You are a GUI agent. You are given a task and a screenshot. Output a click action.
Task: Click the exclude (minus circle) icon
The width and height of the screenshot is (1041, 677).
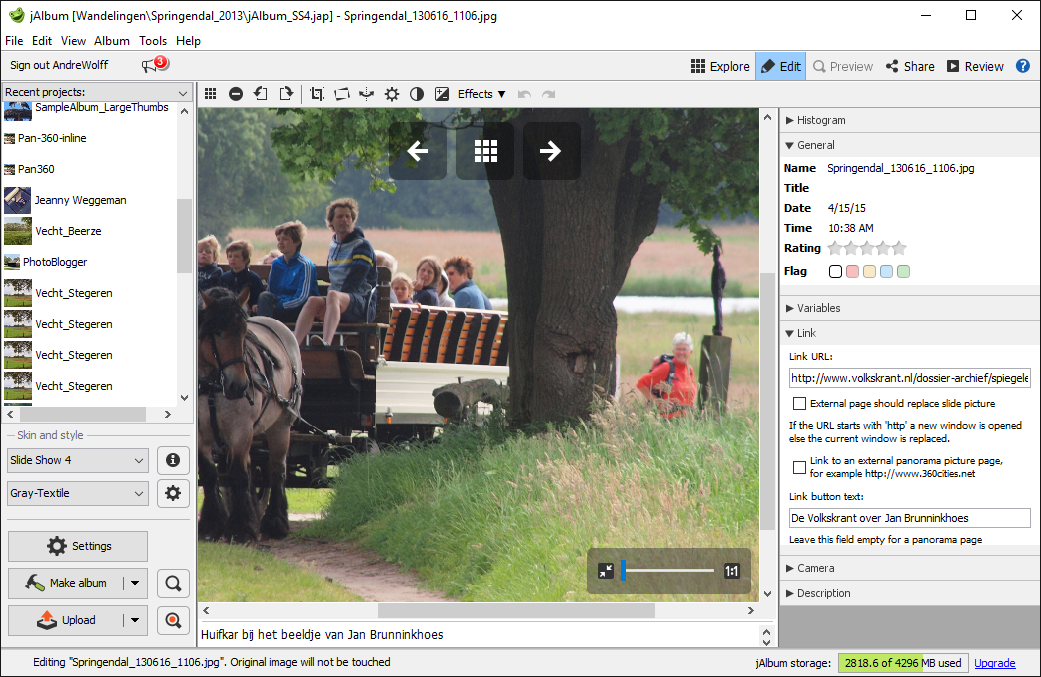[236, 94]
